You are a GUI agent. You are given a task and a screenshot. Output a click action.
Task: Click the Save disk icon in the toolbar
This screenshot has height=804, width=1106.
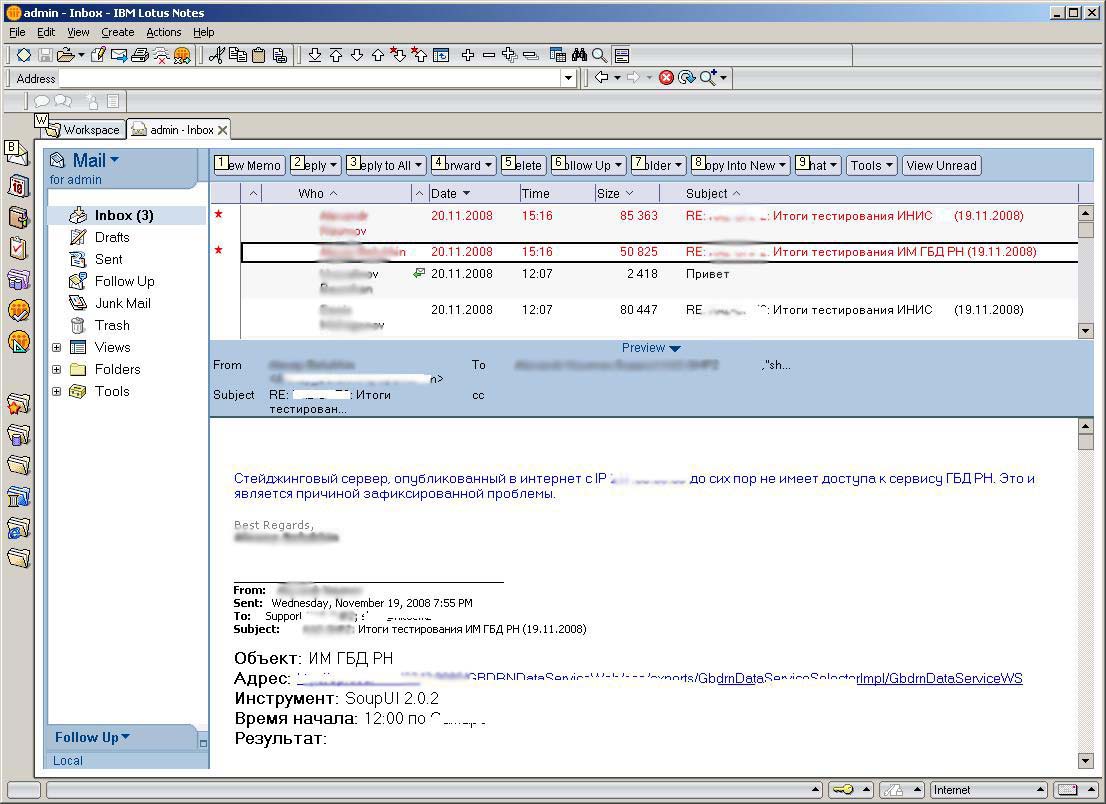(x=45, y=55)
